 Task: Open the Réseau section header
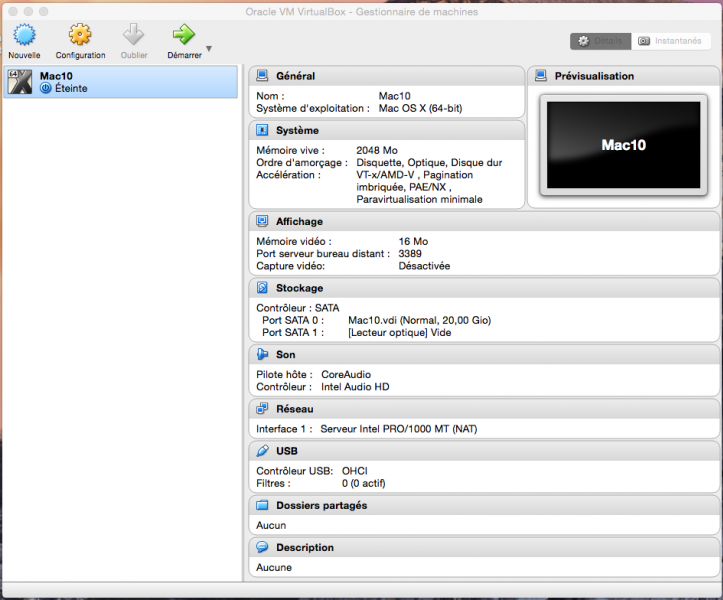(484, 409)
